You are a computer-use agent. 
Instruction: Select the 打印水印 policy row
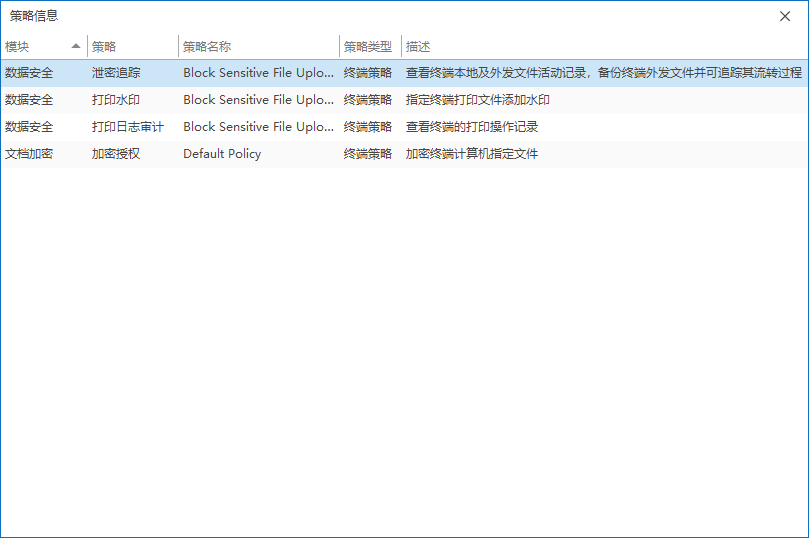pos(116,100)
